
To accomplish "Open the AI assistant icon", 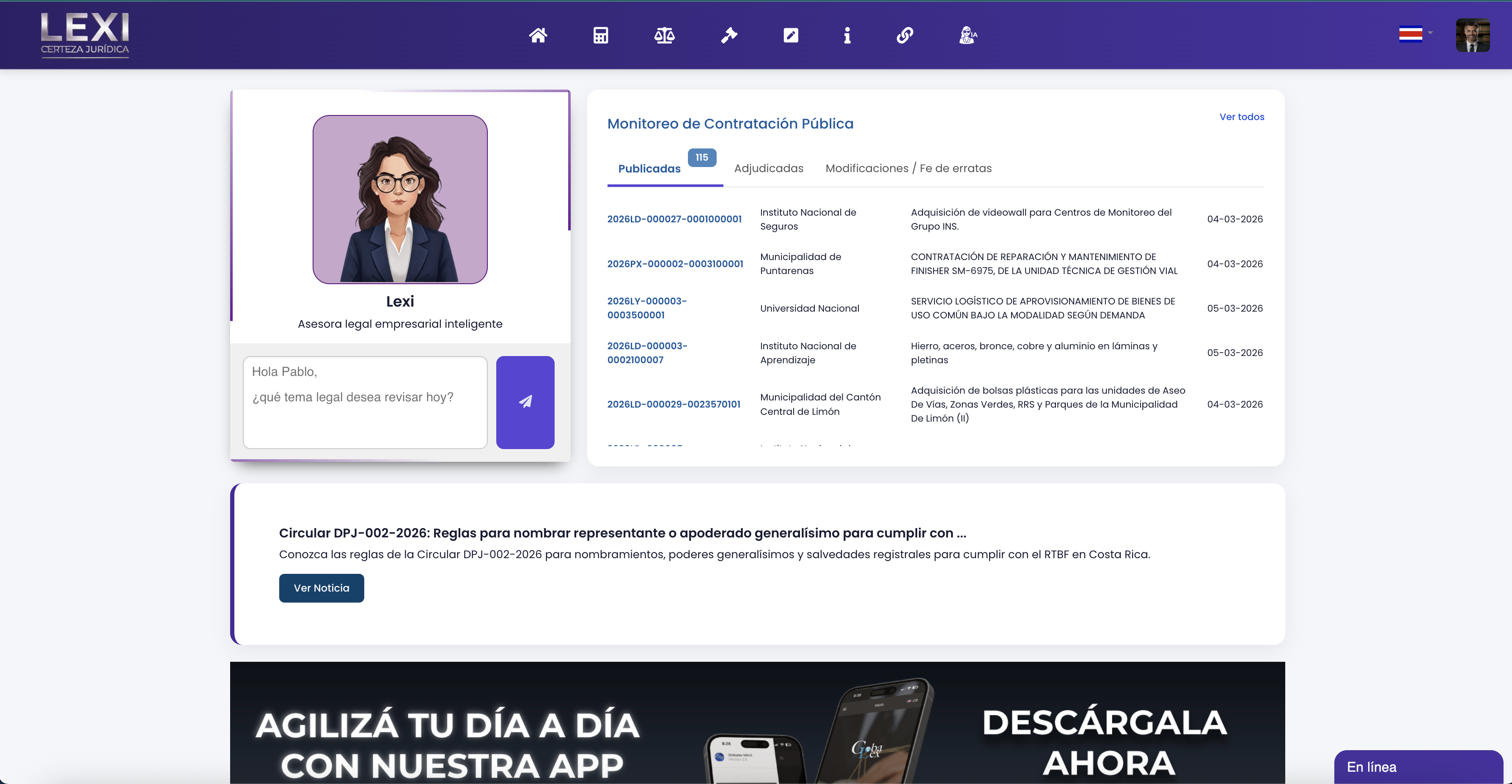I will pyautogui.click(x=967, y=36).
